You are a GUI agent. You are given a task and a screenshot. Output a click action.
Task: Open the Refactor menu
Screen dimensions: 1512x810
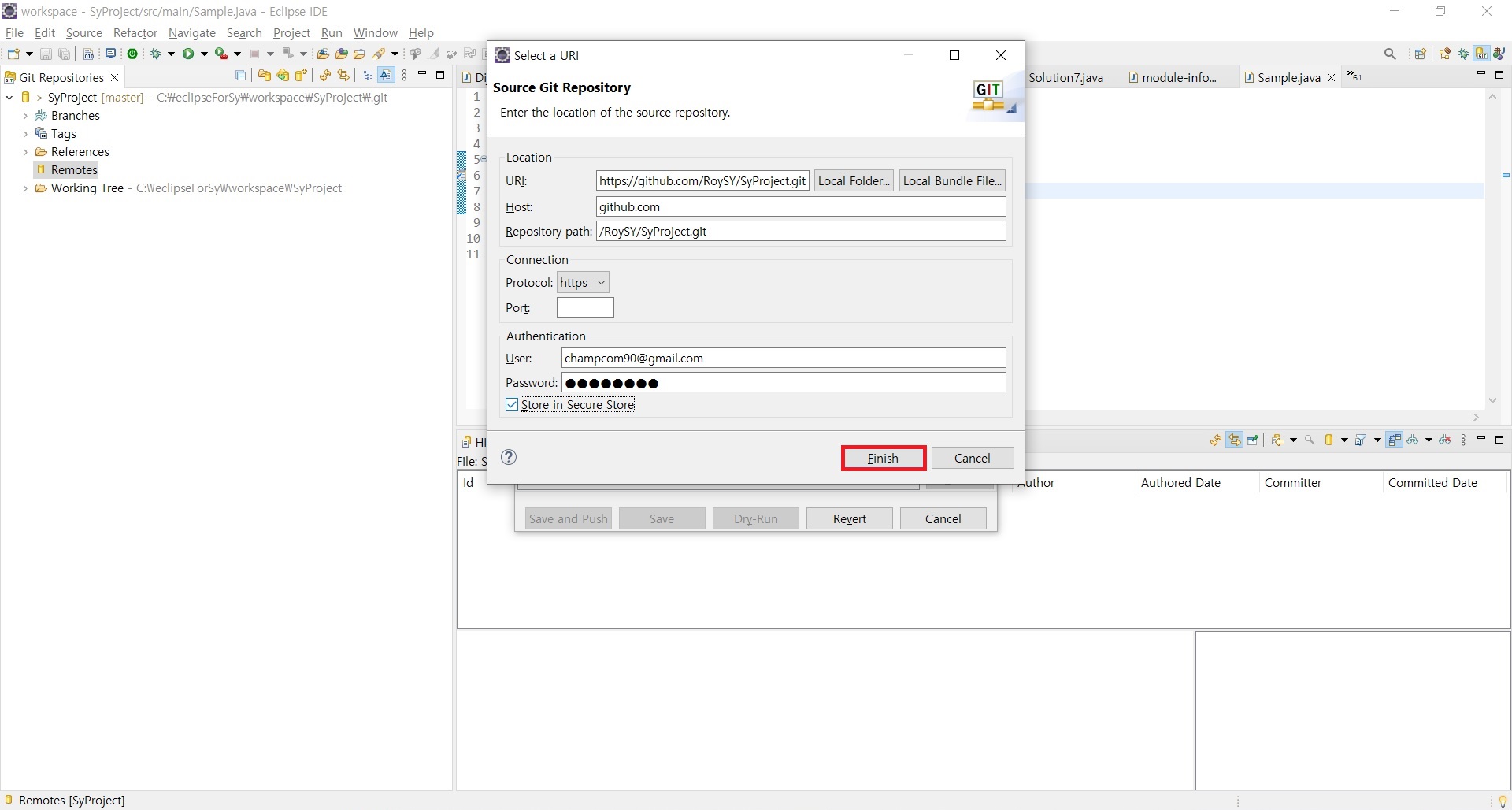click(135, 32)
